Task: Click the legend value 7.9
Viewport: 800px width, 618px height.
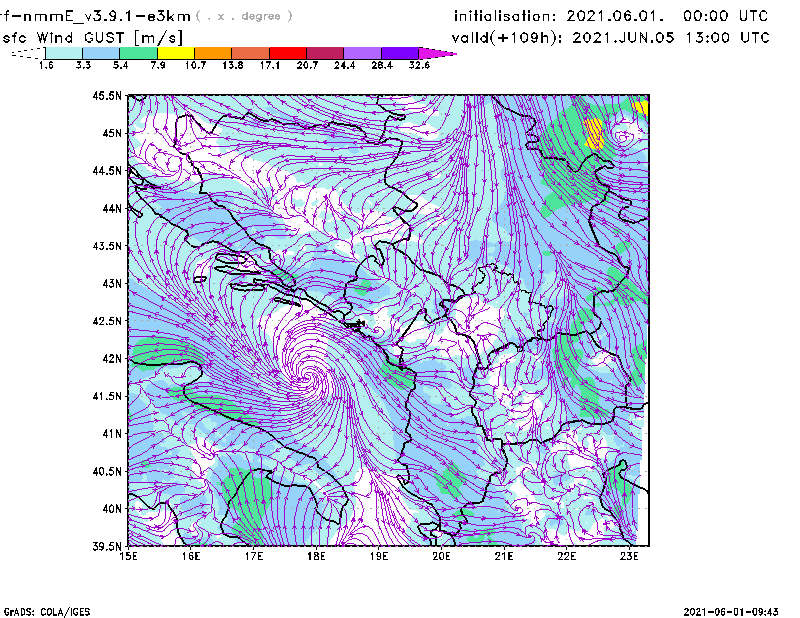Action: (158, 65)
